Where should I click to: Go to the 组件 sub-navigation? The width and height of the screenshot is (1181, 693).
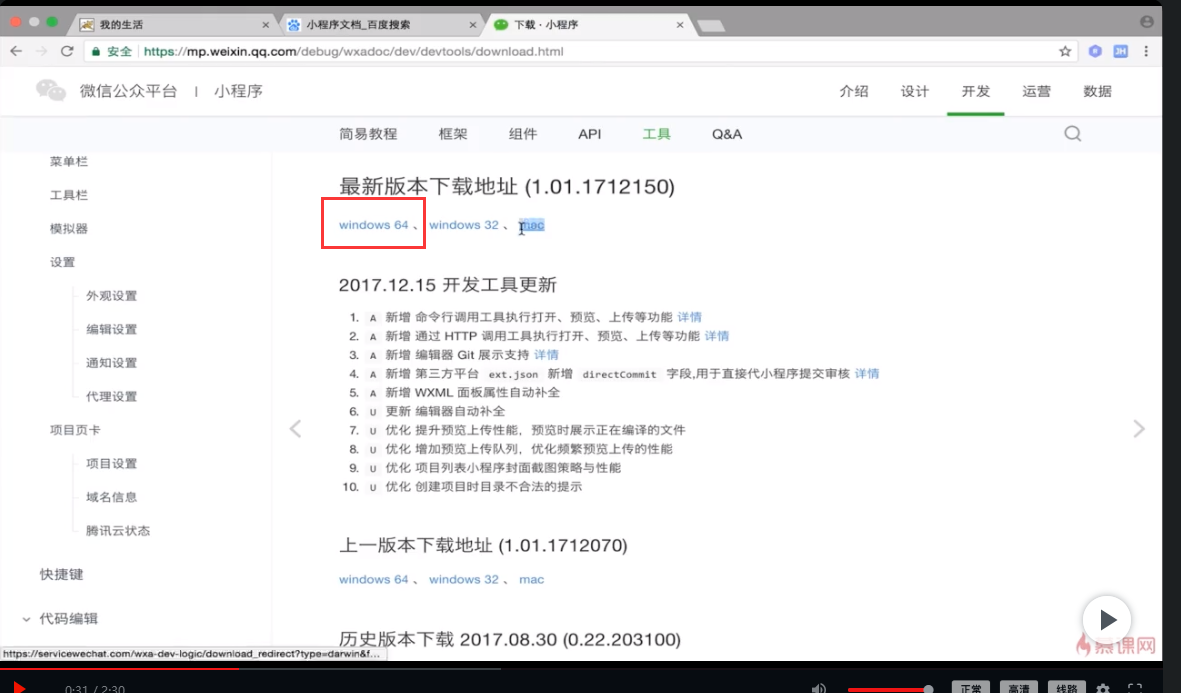coord(523,134)
